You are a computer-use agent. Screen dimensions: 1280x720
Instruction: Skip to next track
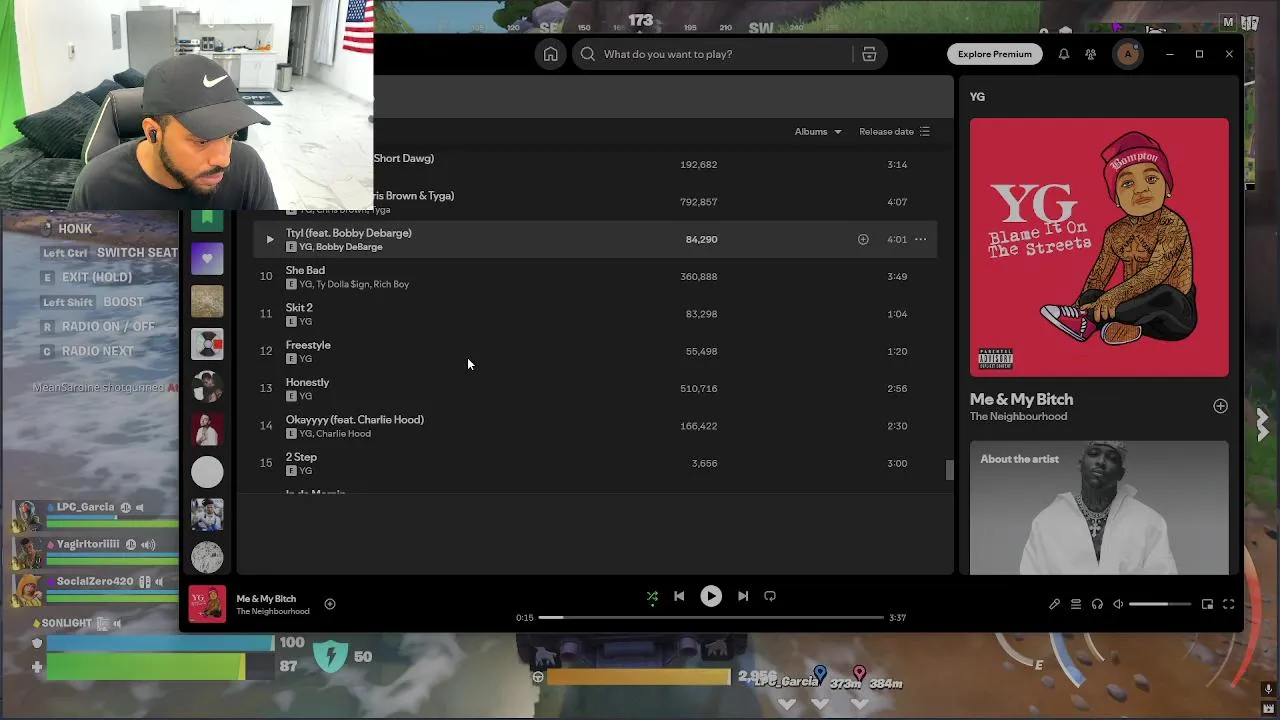pos(743,596)
